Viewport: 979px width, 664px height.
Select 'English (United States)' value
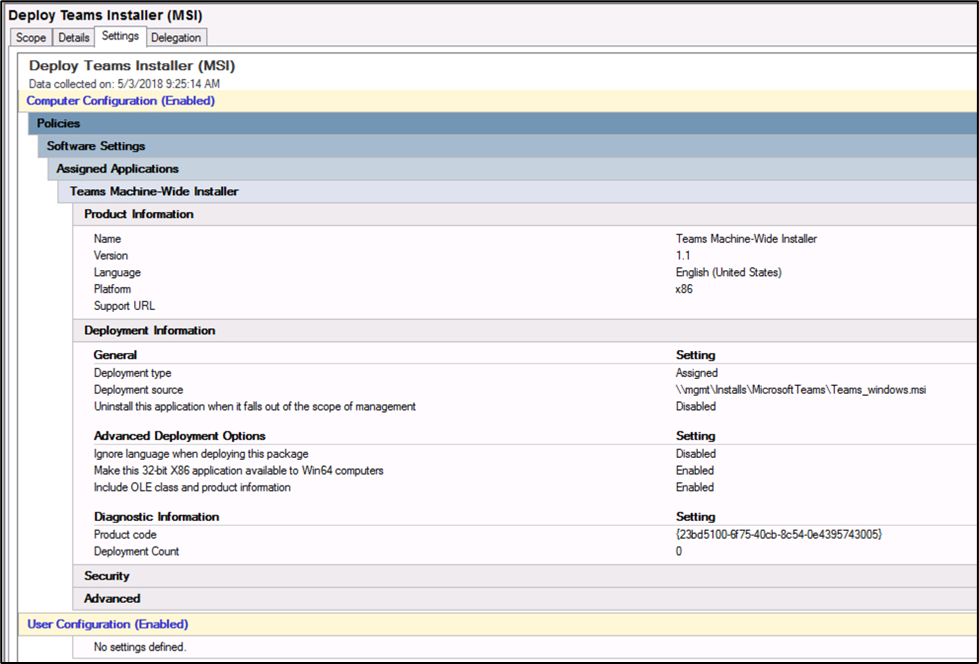click(x=729, y=272)
